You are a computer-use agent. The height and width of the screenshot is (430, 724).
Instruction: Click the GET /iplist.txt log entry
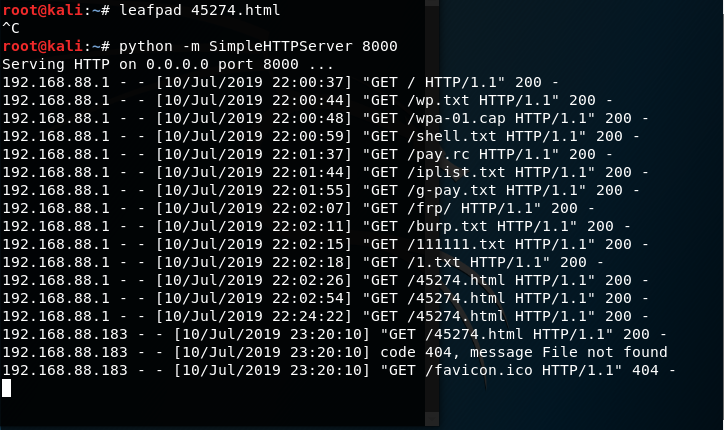click(x=326, y=172)
